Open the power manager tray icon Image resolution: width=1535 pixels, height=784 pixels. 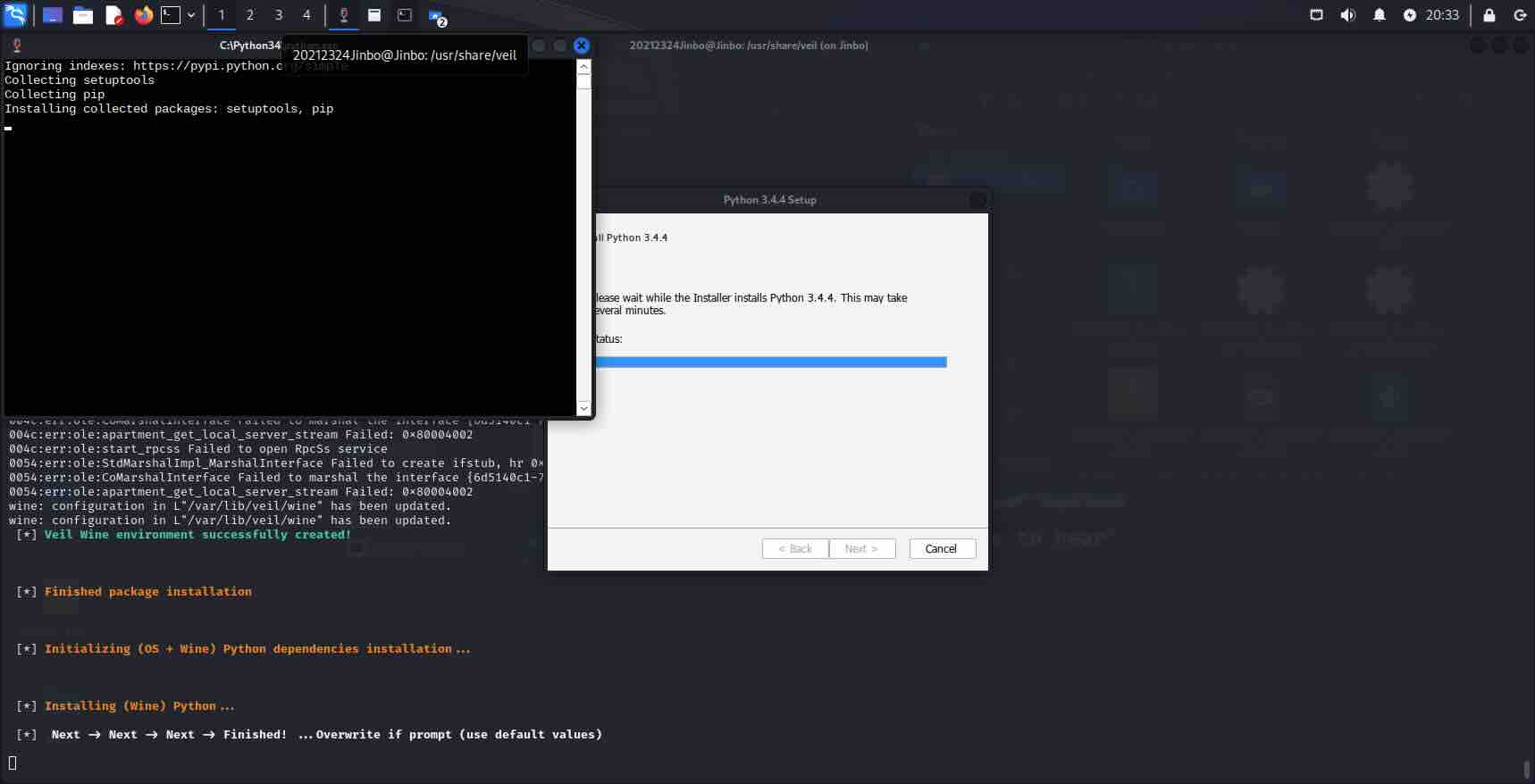coord(1410,15)
